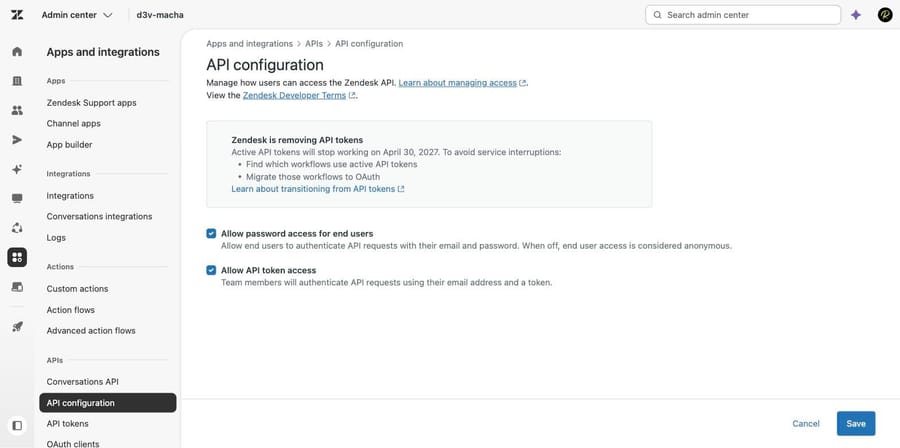Click the d3v-macha account name
This screenshot has width=900, height=448.
tap(160, 15)
